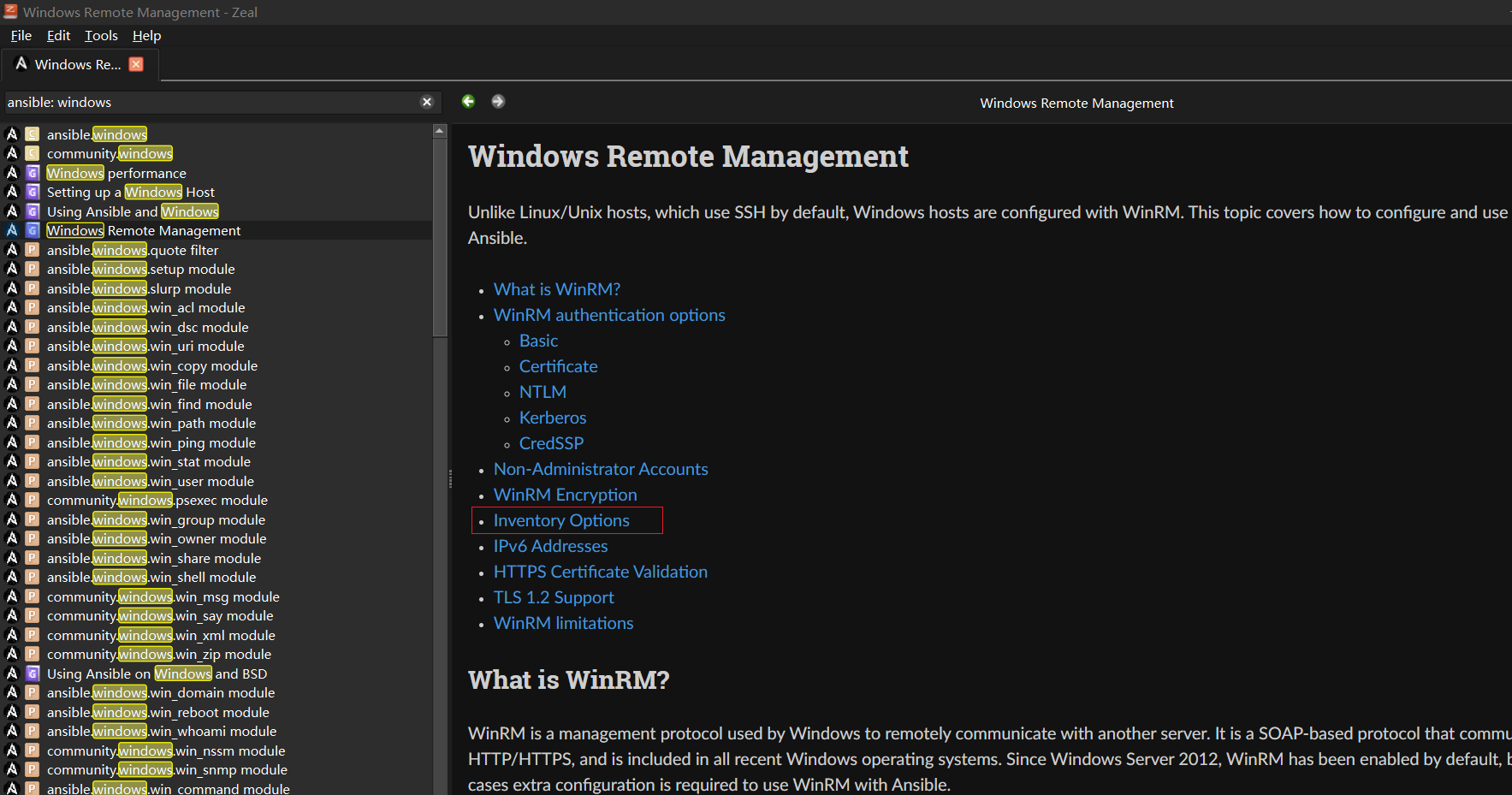Open the File menu

[x=21, y=35]
